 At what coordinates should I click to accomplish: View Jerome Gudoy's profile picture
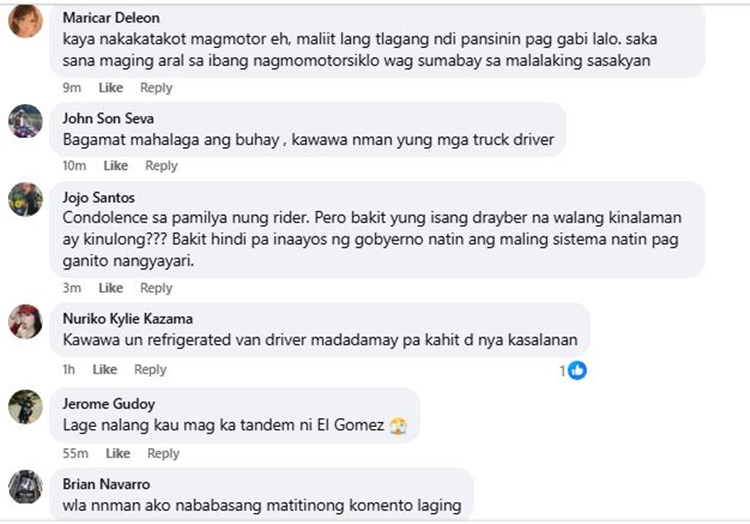click(x=25, y=407)
